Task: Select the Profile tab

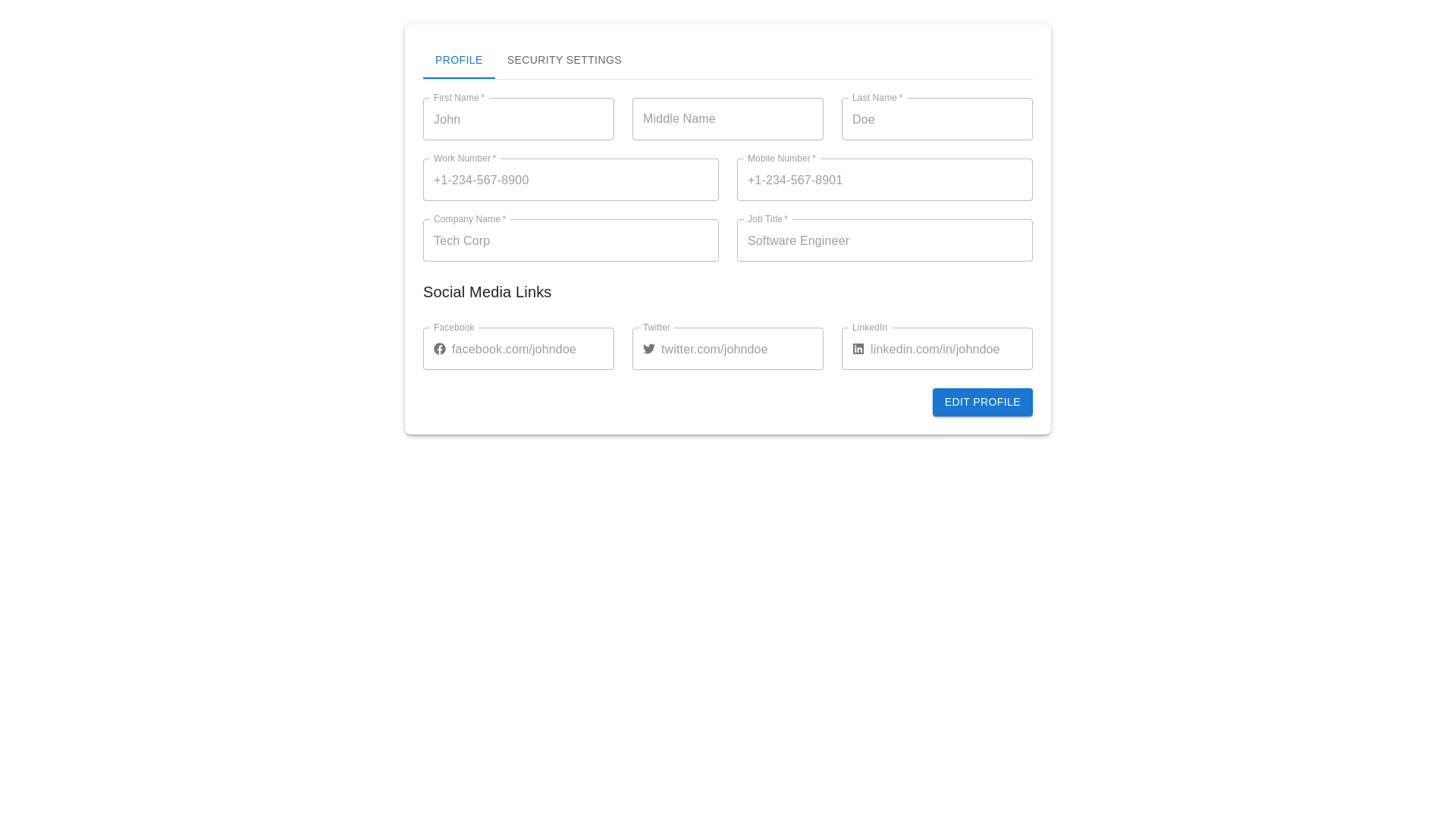Action: (x=459, y=60)
